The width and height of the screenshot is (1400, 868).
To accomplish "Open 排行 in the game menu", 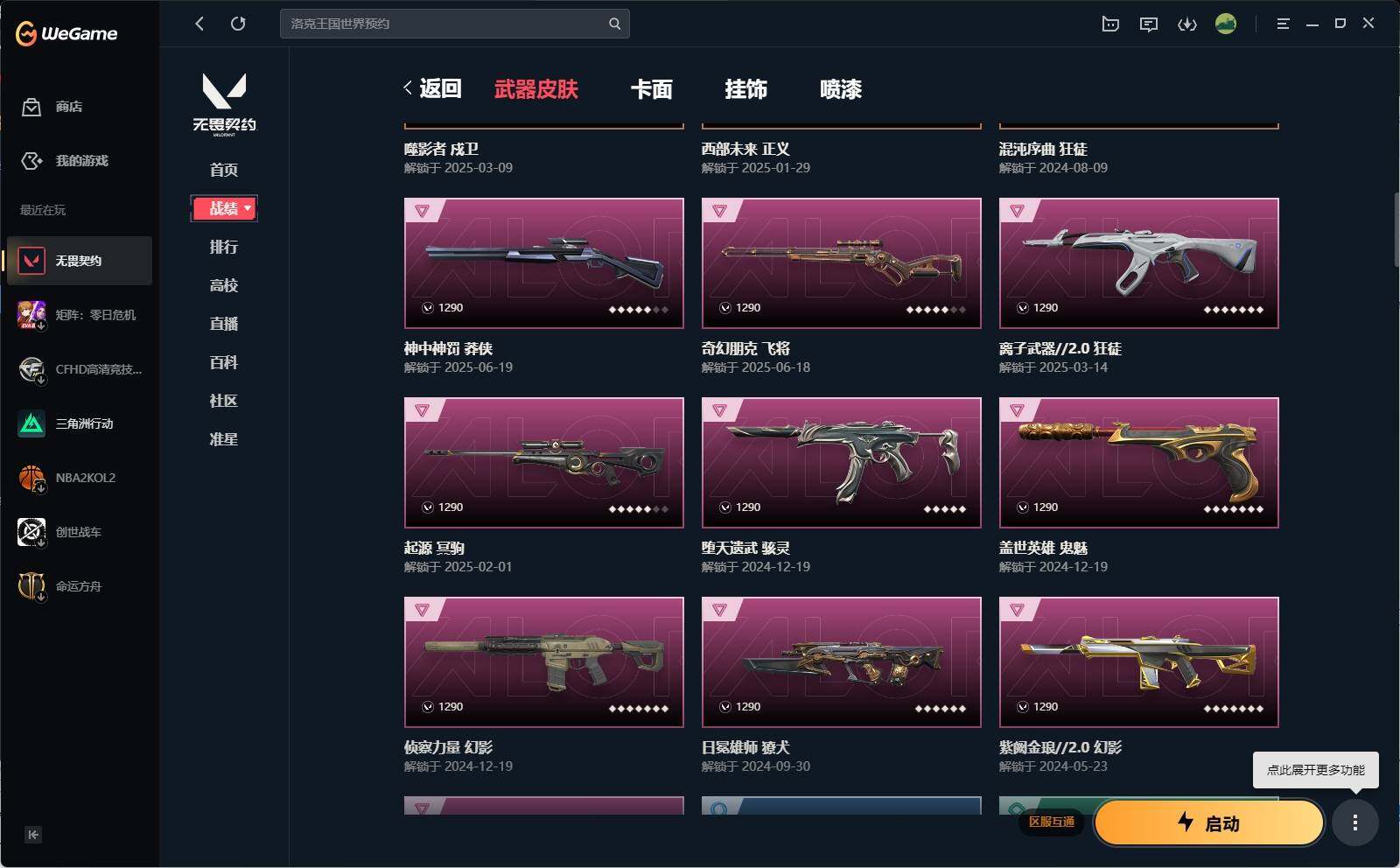I will coord(224,247).
